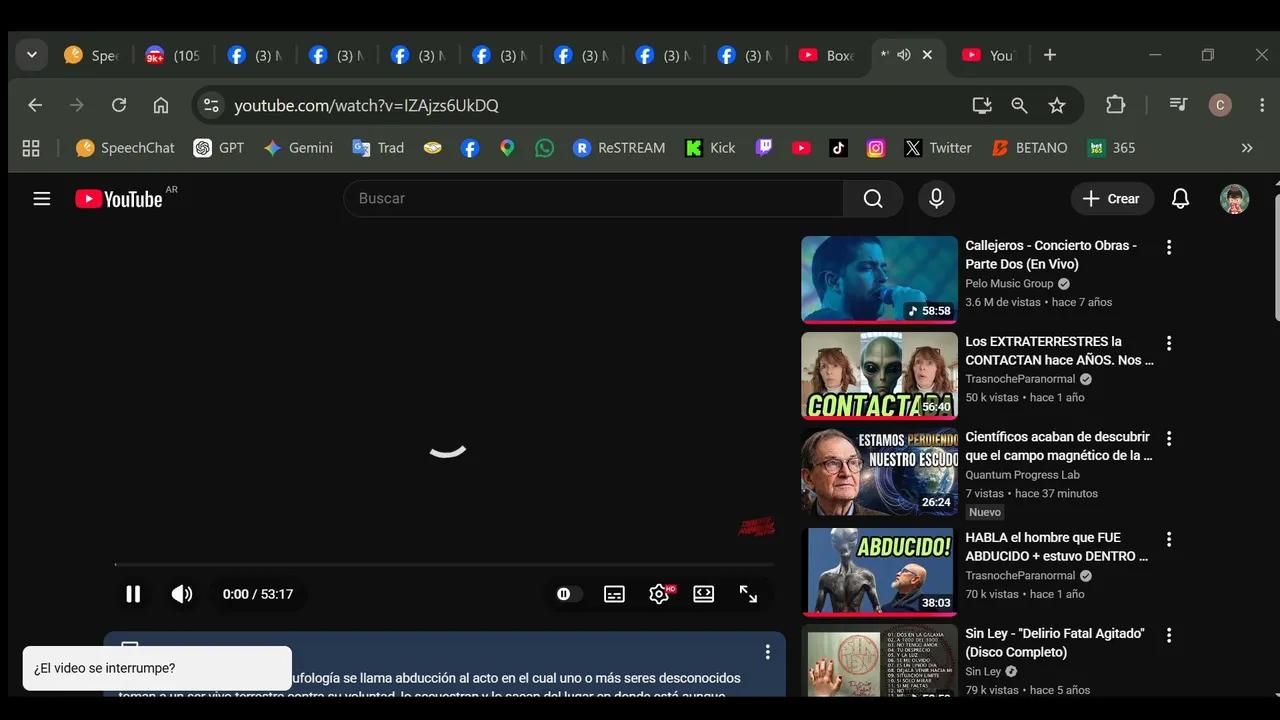The width and height of the screenshot is (1280, 720).
Task: Go back with browser back arrow
Action: tap(35, 105)
